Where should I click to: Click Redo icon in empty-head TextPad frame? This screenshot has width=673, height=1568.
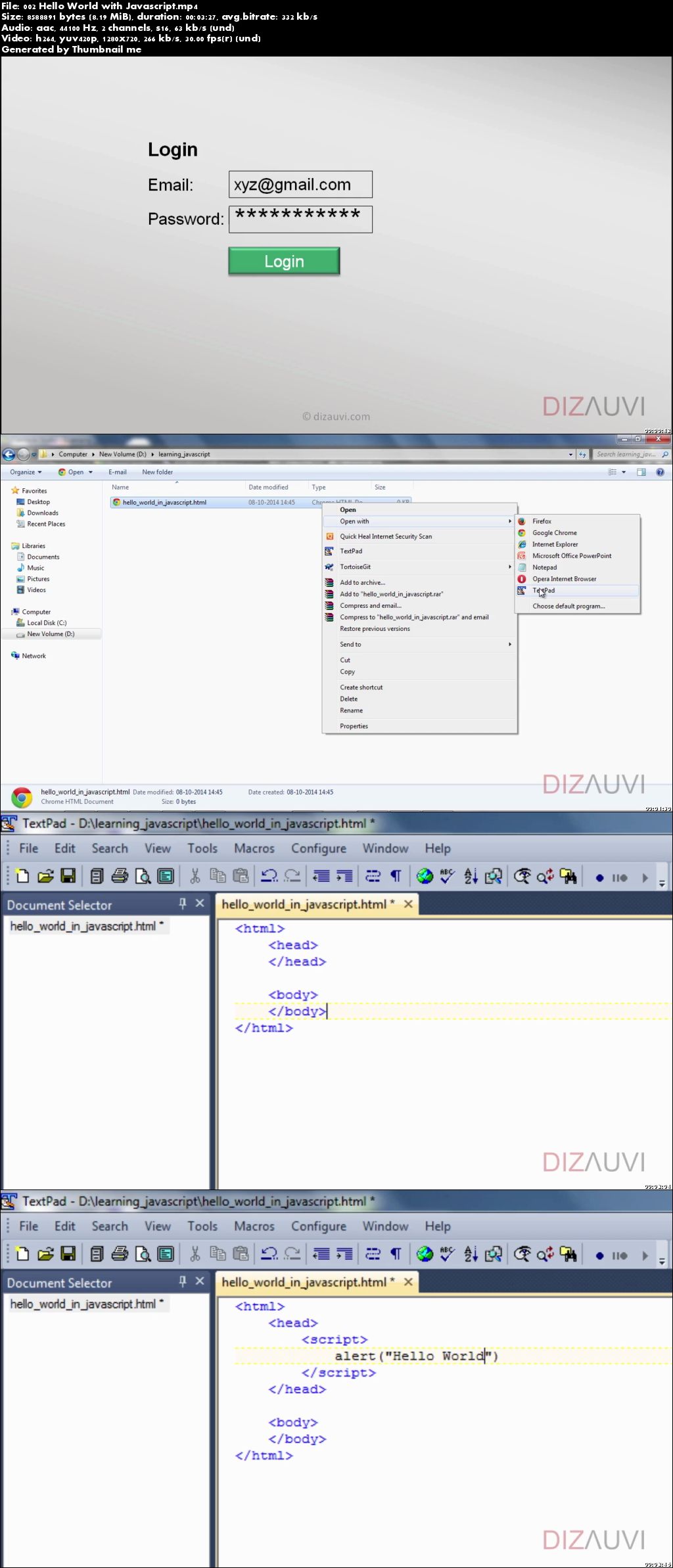pos(292,876)
